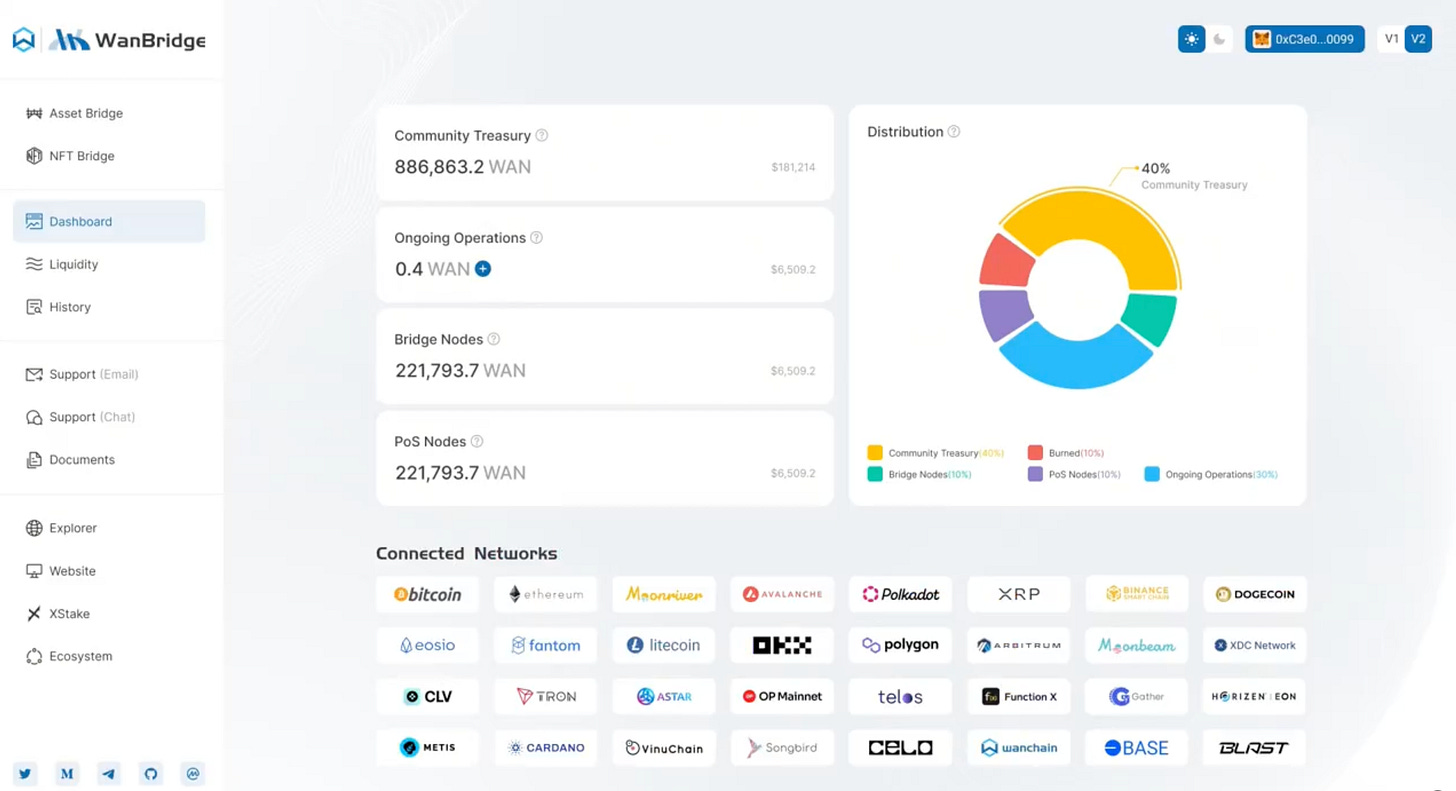
Task: Select the Cardano network tile
Action: (x=546, y=747)
